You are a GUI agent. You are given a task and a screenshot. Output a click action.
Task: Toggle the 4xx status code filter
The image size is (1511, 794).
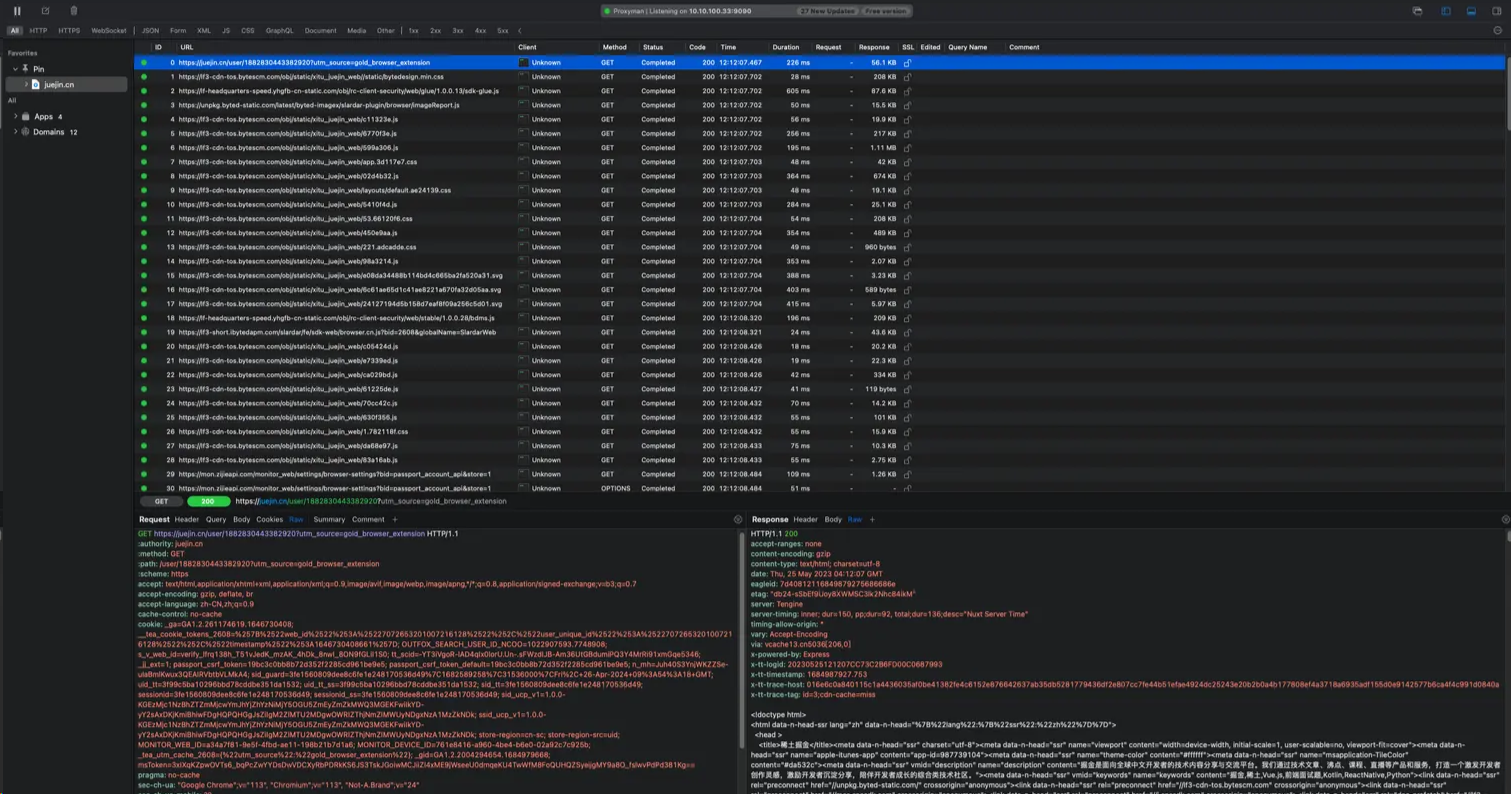point(480,31)
